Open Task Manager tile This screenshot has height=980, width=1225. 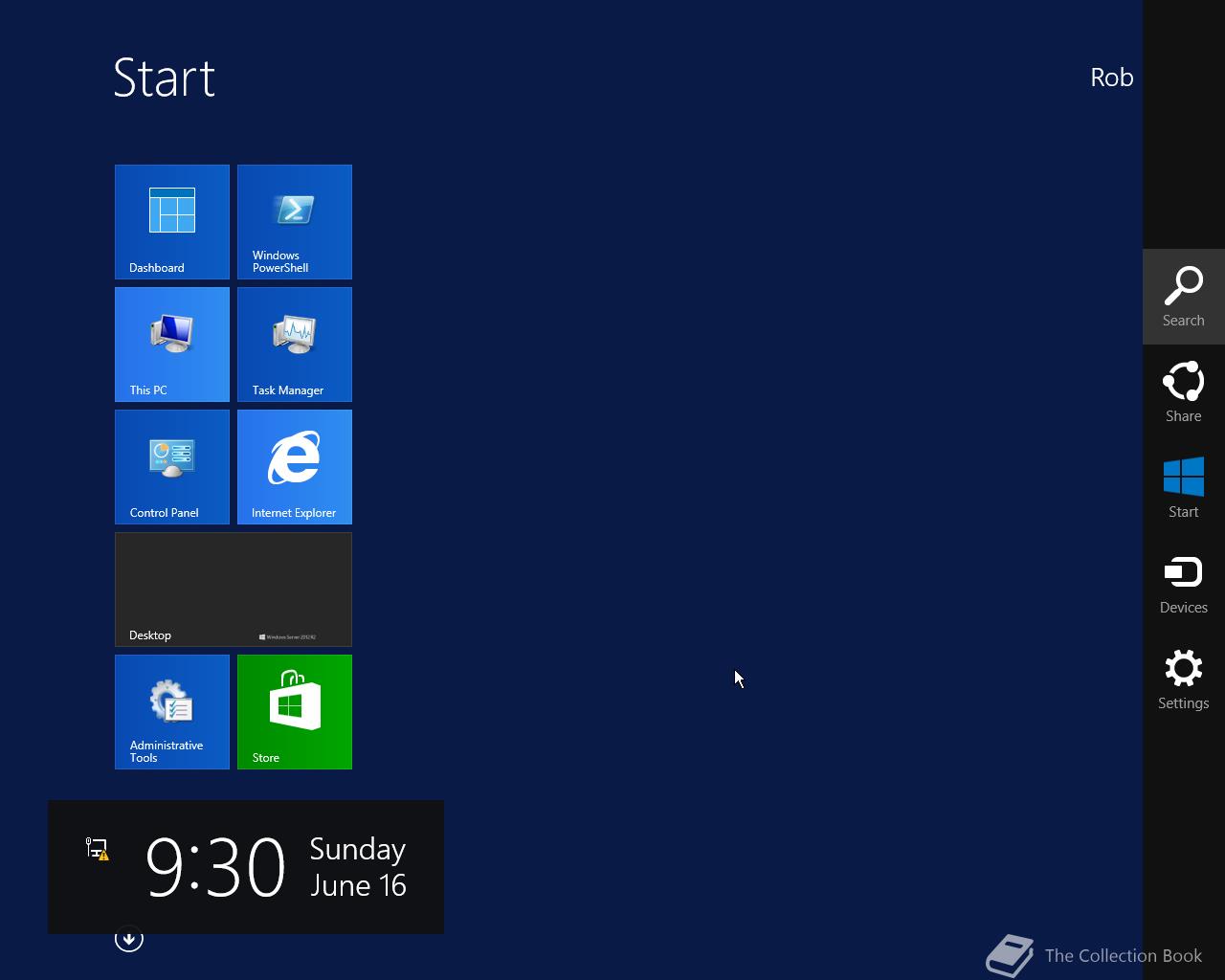tap(295, 345)
